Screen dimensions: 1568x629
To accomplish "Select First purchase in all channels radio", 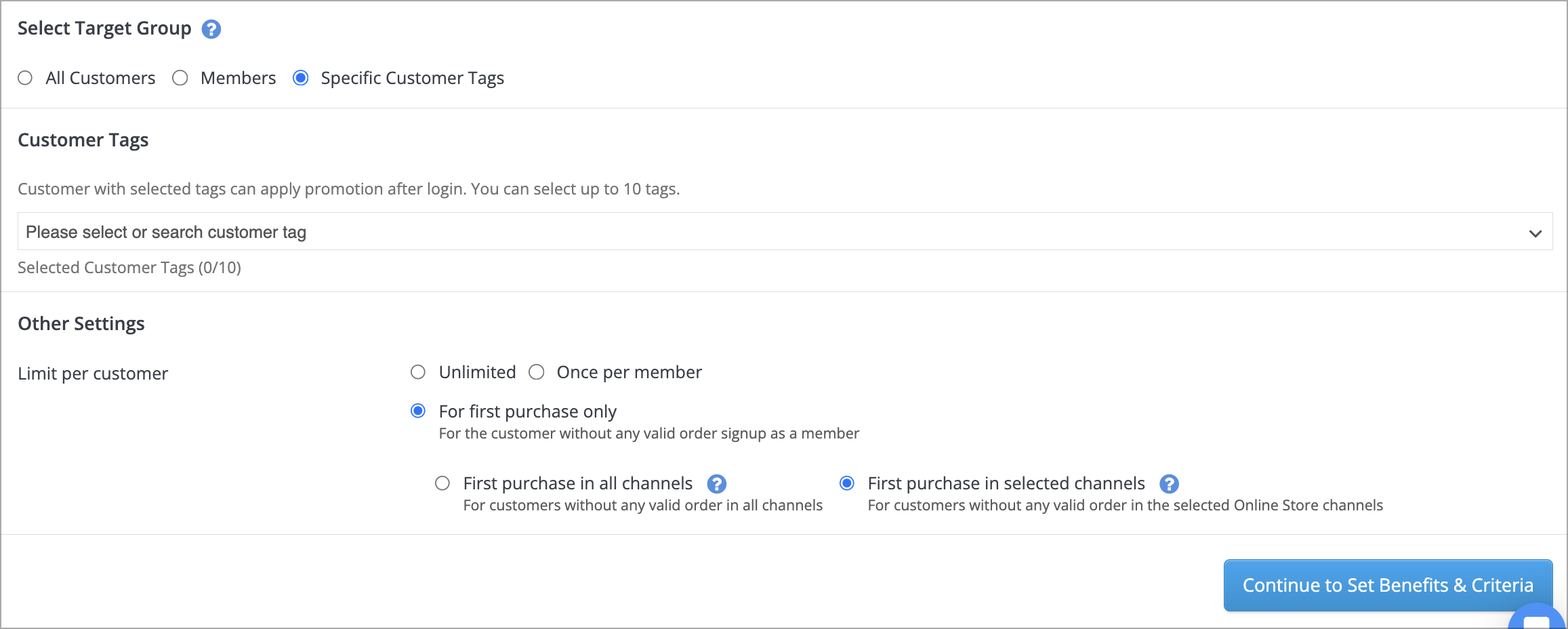I will (442, 483).
